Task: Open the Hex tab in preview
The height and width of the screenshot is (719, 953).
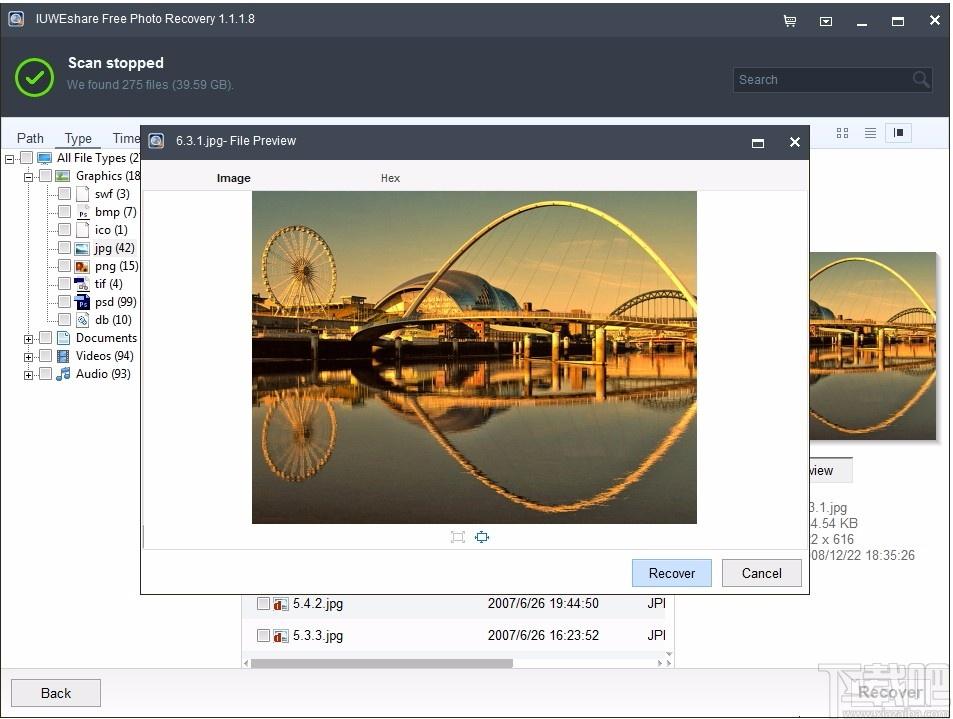Action: pyautogui.click(x=390, y=178)
